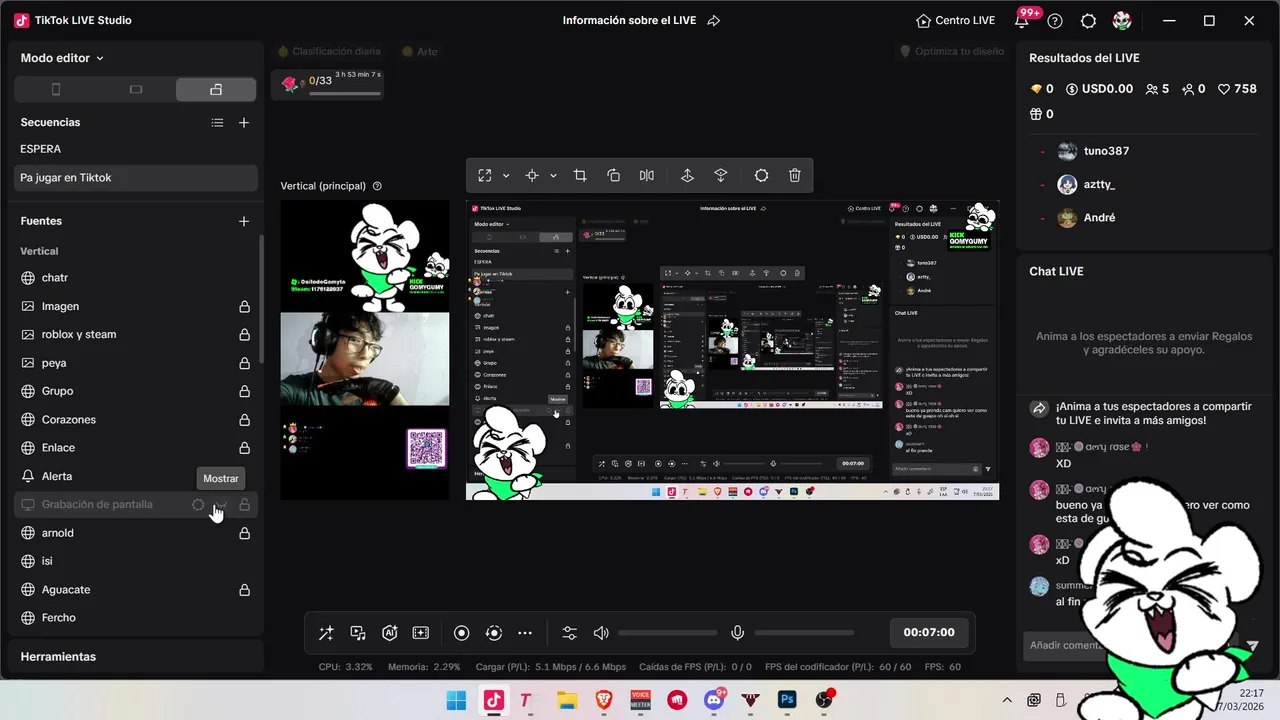The height and width of the screenshot is (720, 1280).
Task: Toggle lock on the Corazones source
Action: click(x=244, y=419)
